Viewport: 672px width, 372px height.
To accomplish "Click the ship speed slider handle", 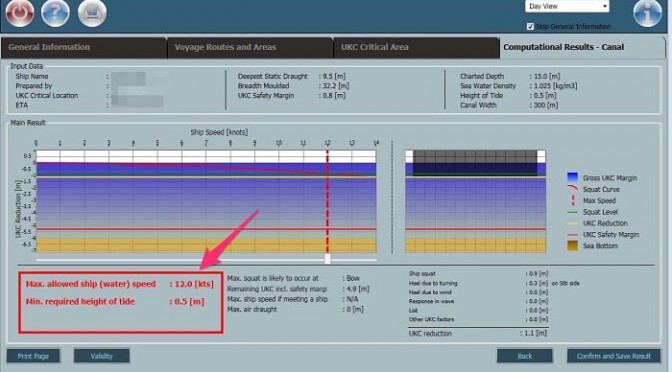I will coord(327,259).
